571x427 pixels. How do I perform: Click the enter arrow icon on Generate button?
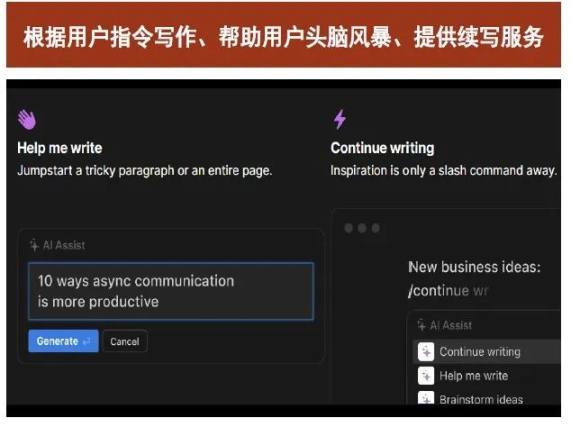coord(87,341)
